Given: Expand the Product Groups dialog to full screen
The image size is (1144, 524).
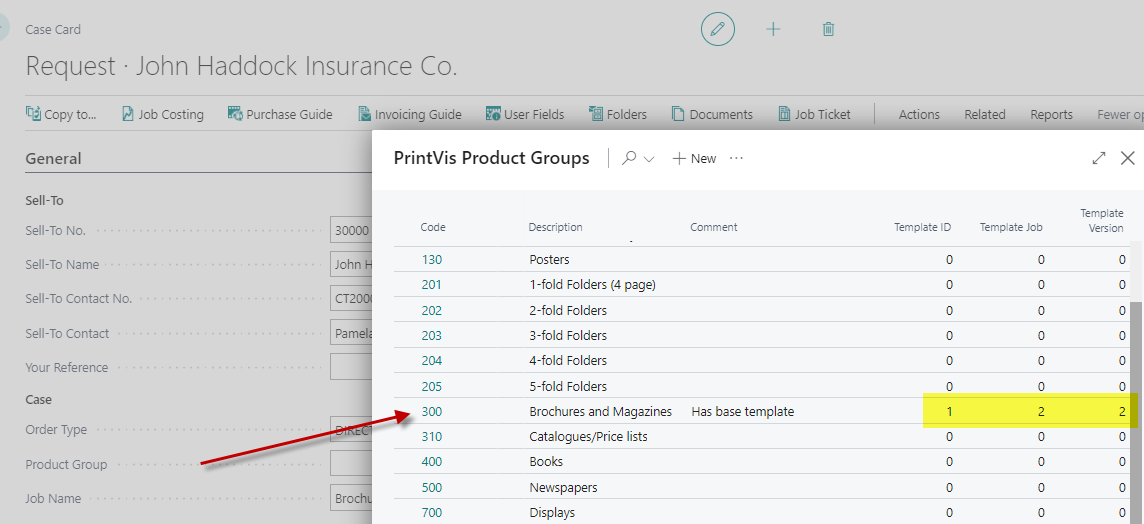Looking at the screenshot, I should pos(1099,158).
